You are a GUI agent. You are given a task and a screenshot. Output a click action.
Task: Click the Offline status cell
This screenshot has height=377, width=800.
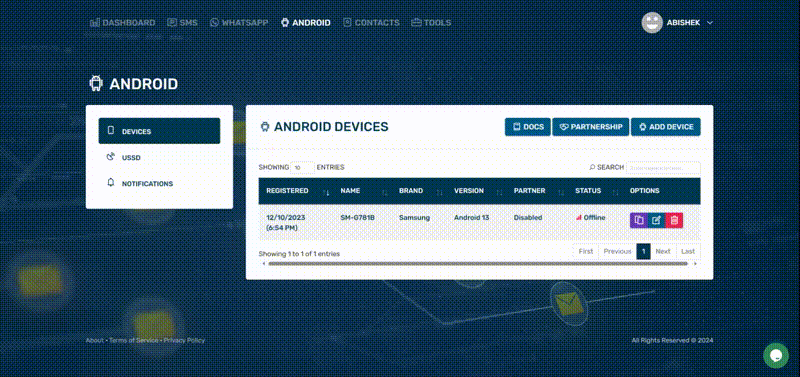(x=591, y=218)
